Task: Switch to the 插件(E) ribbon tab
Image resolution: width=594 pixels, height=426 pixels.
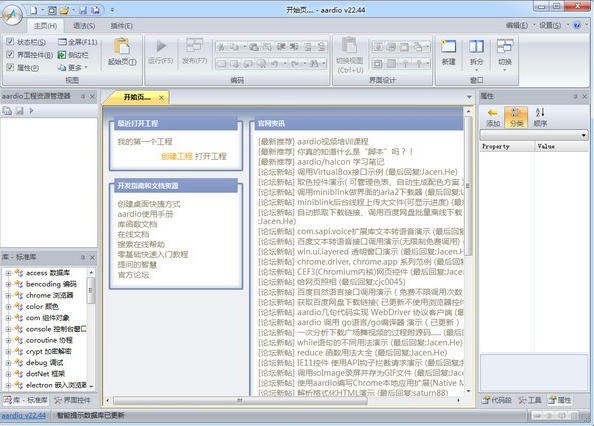Action: coord(122,26)
